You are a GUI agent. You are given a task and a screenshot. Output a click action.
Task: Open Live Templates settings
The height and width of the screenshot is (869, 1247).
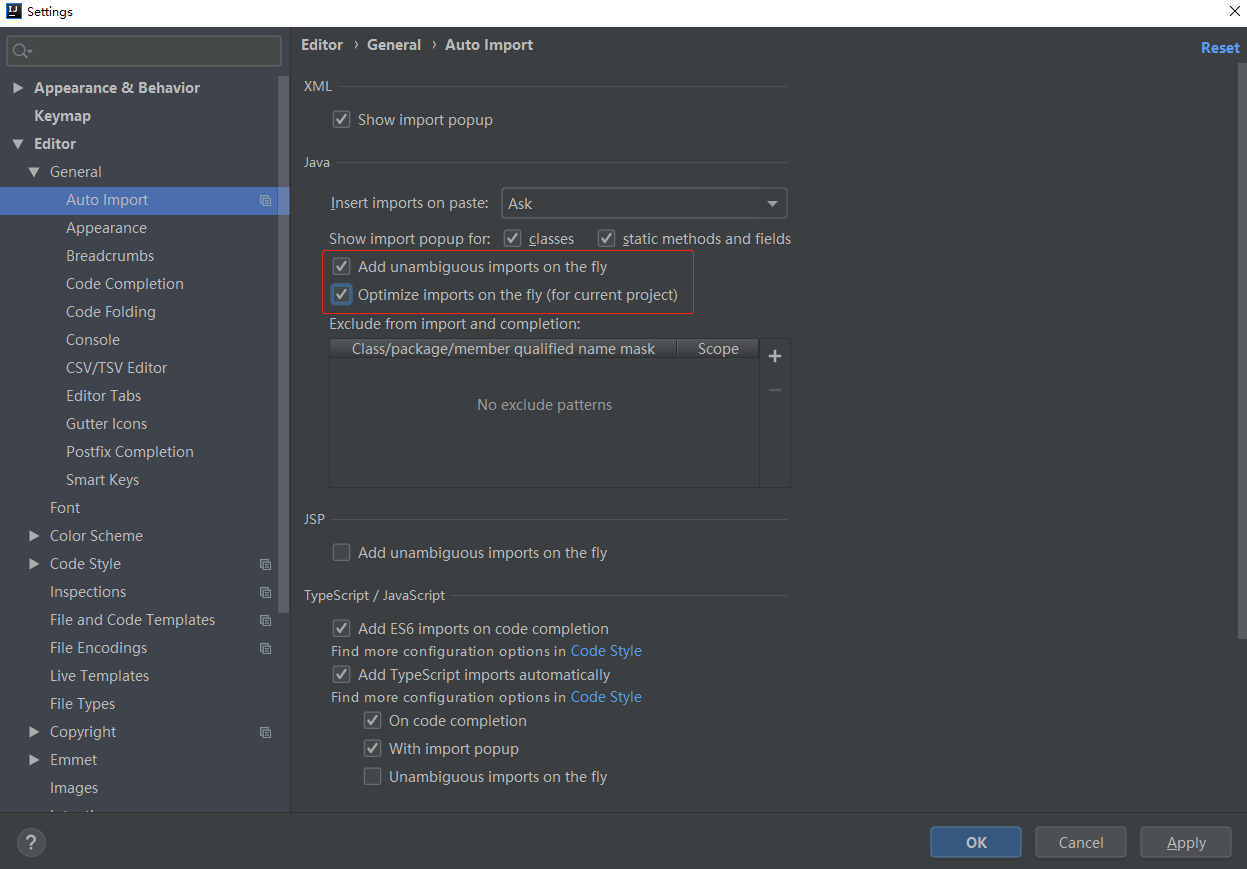coord(99,676)
